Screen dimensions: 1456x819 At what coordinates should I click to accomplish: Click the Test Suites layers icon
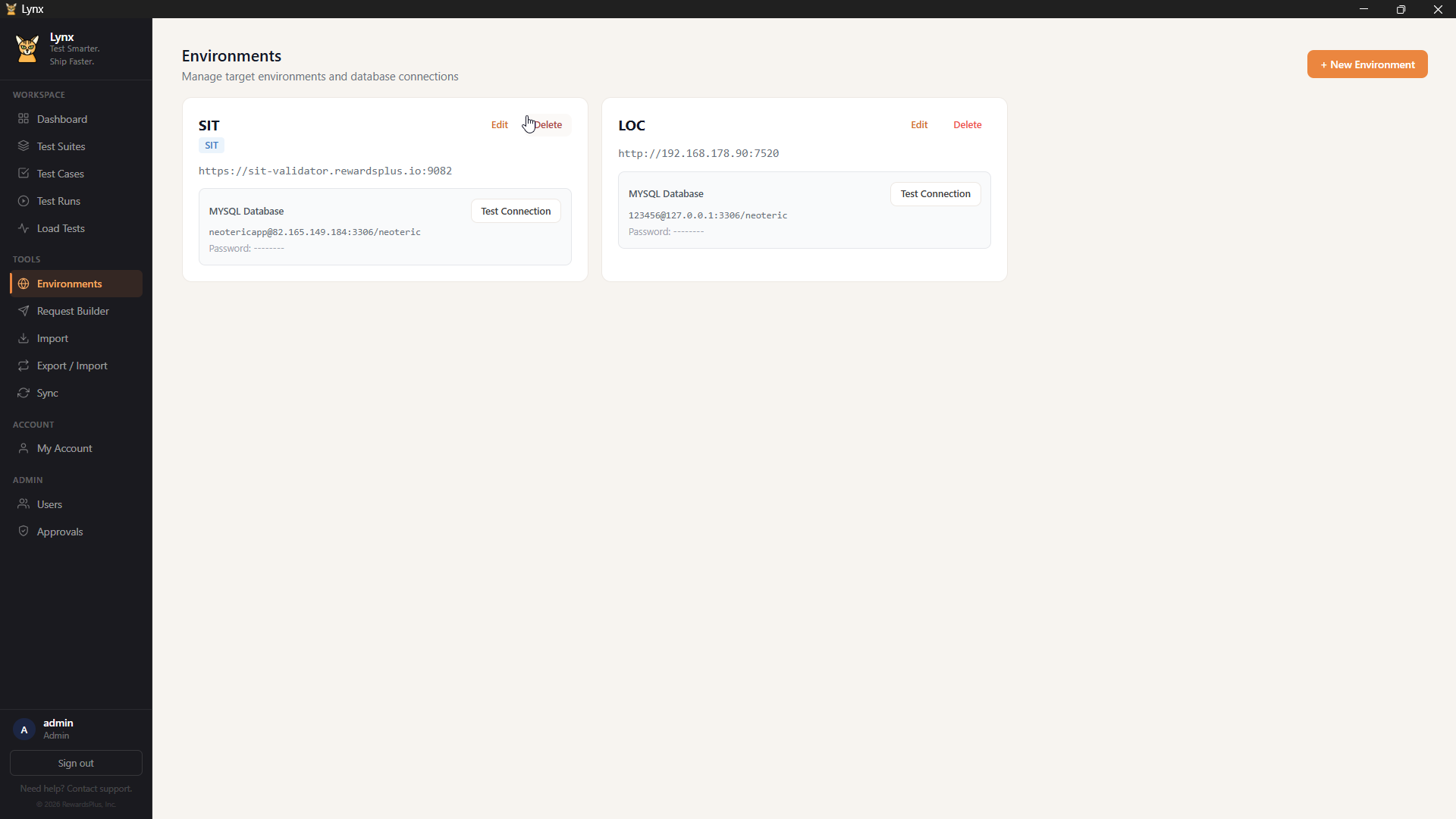point(24,146)
